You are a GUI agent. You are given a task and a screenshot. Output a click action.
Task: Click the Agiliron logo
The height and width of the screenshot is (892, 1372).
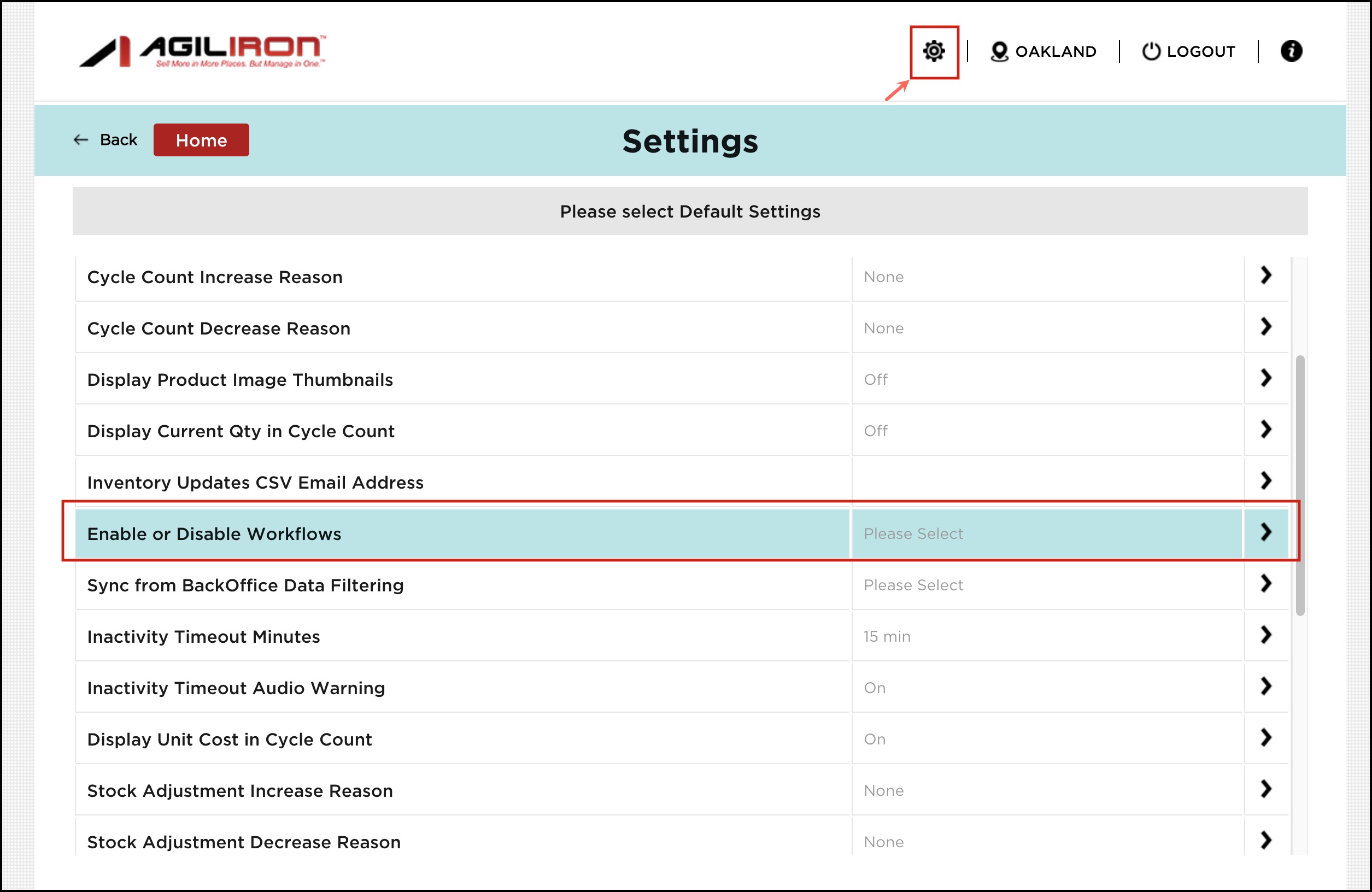202,51
